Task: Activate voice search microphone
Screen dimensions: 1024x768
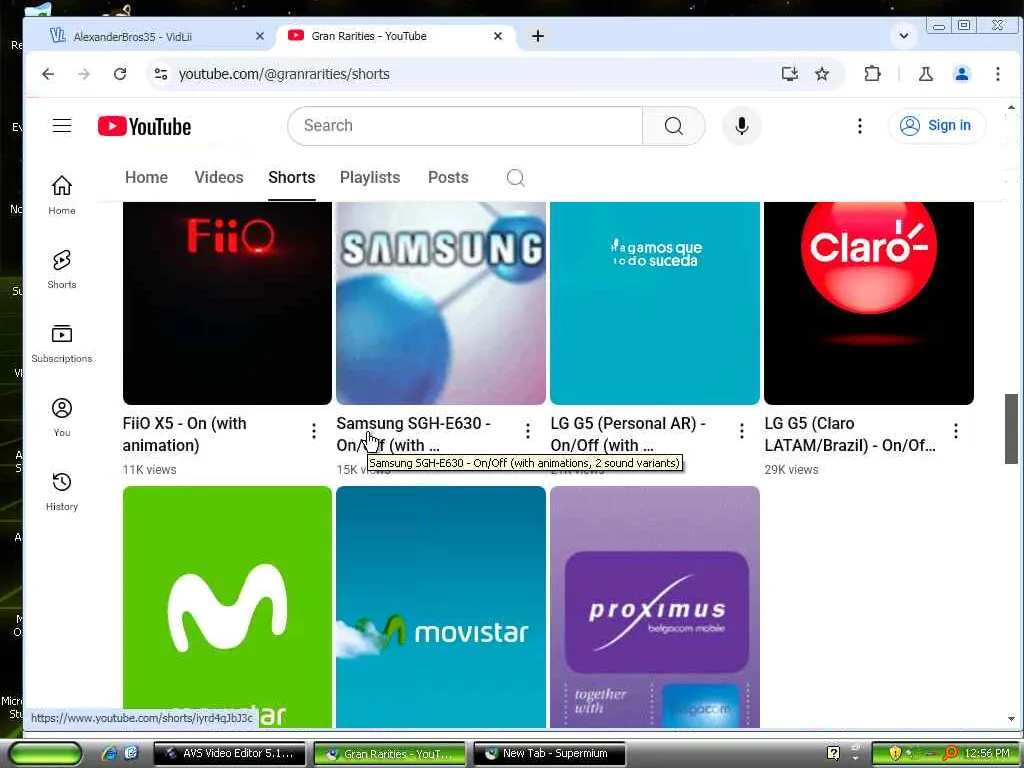Action: click(741, 125)
